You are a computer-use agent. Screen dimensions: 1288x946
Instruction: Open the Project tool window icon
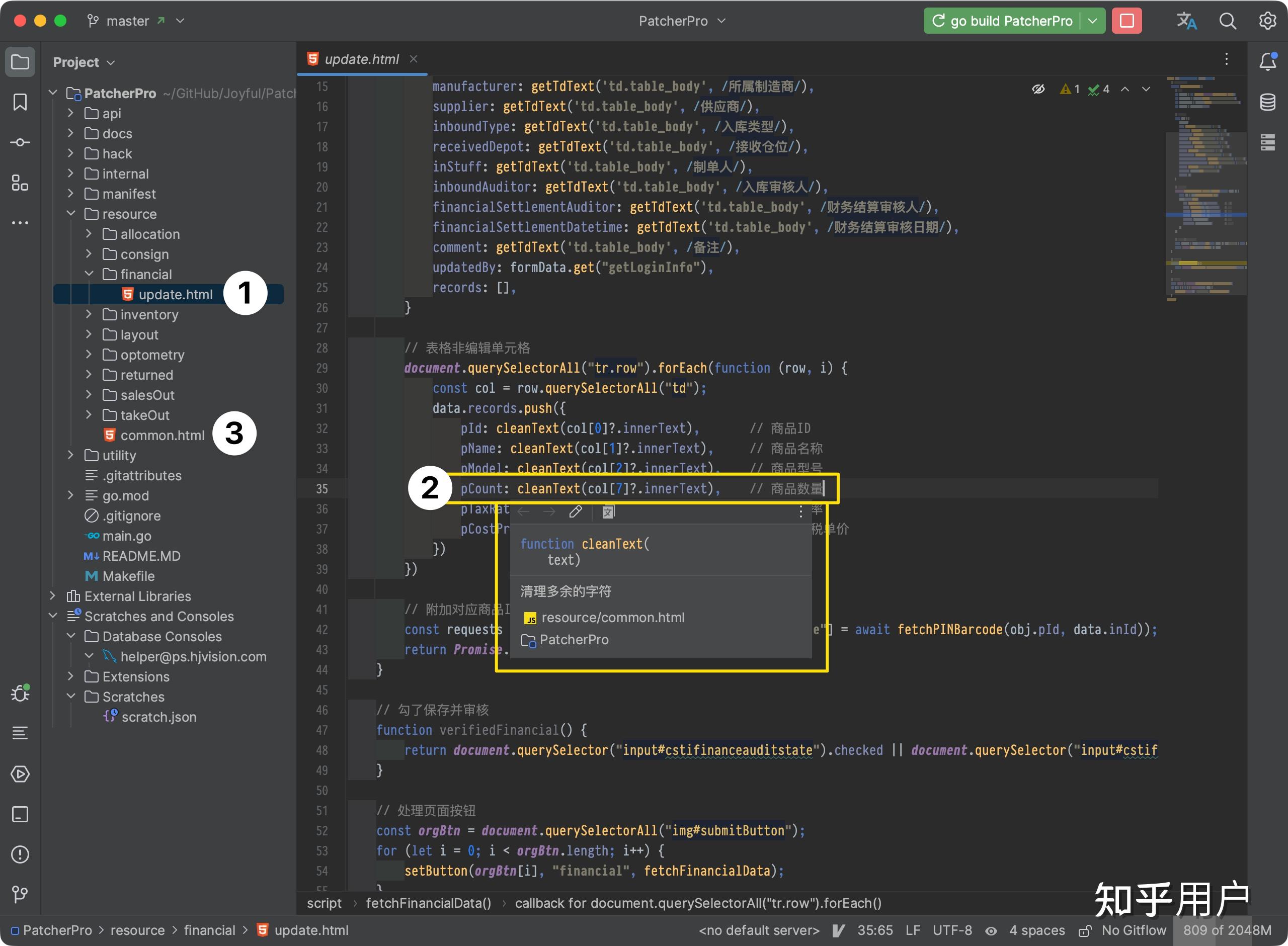[20, 62]
